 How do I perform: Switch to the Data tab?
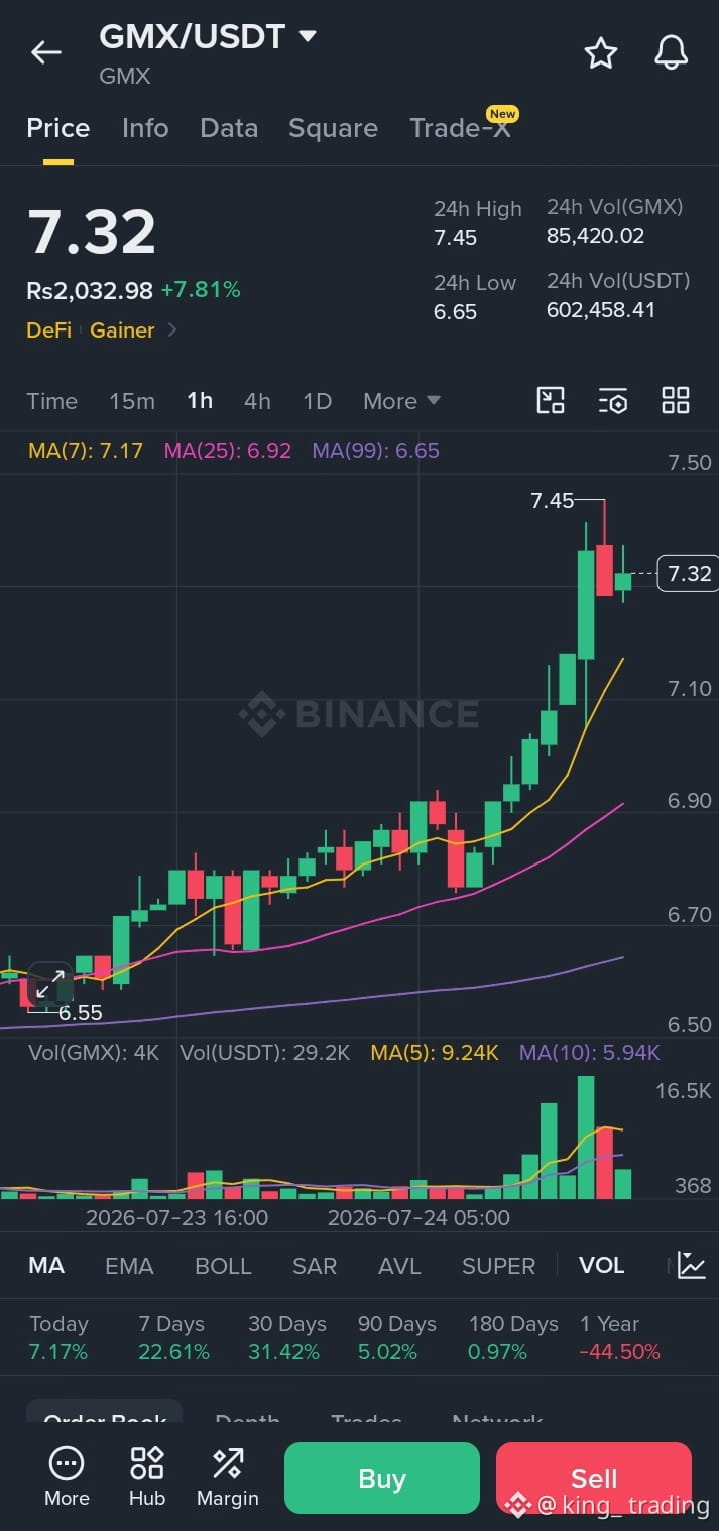click(x=229, y=128)
